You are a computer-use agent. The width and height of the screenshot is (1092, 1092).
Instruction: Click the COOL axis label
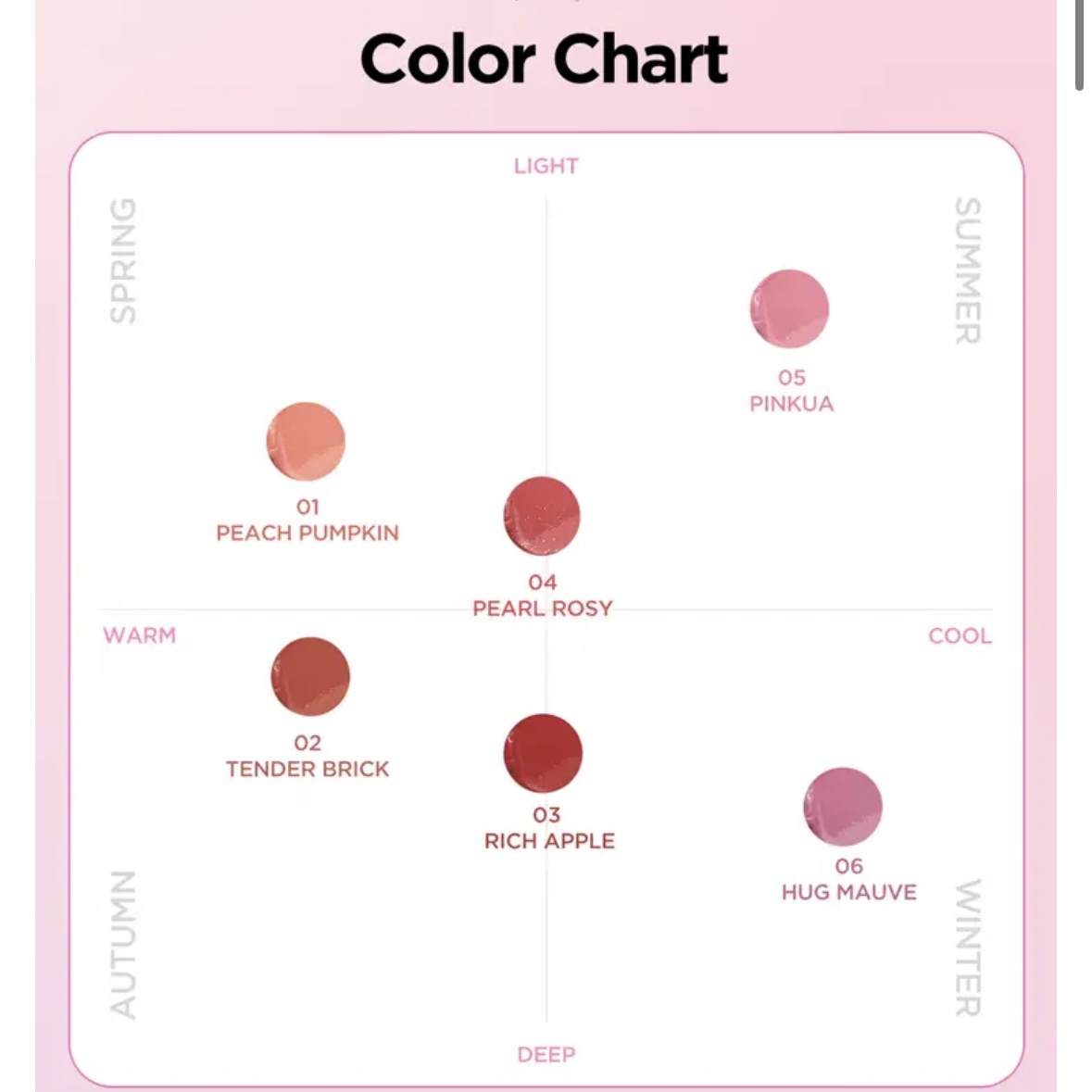960,636
